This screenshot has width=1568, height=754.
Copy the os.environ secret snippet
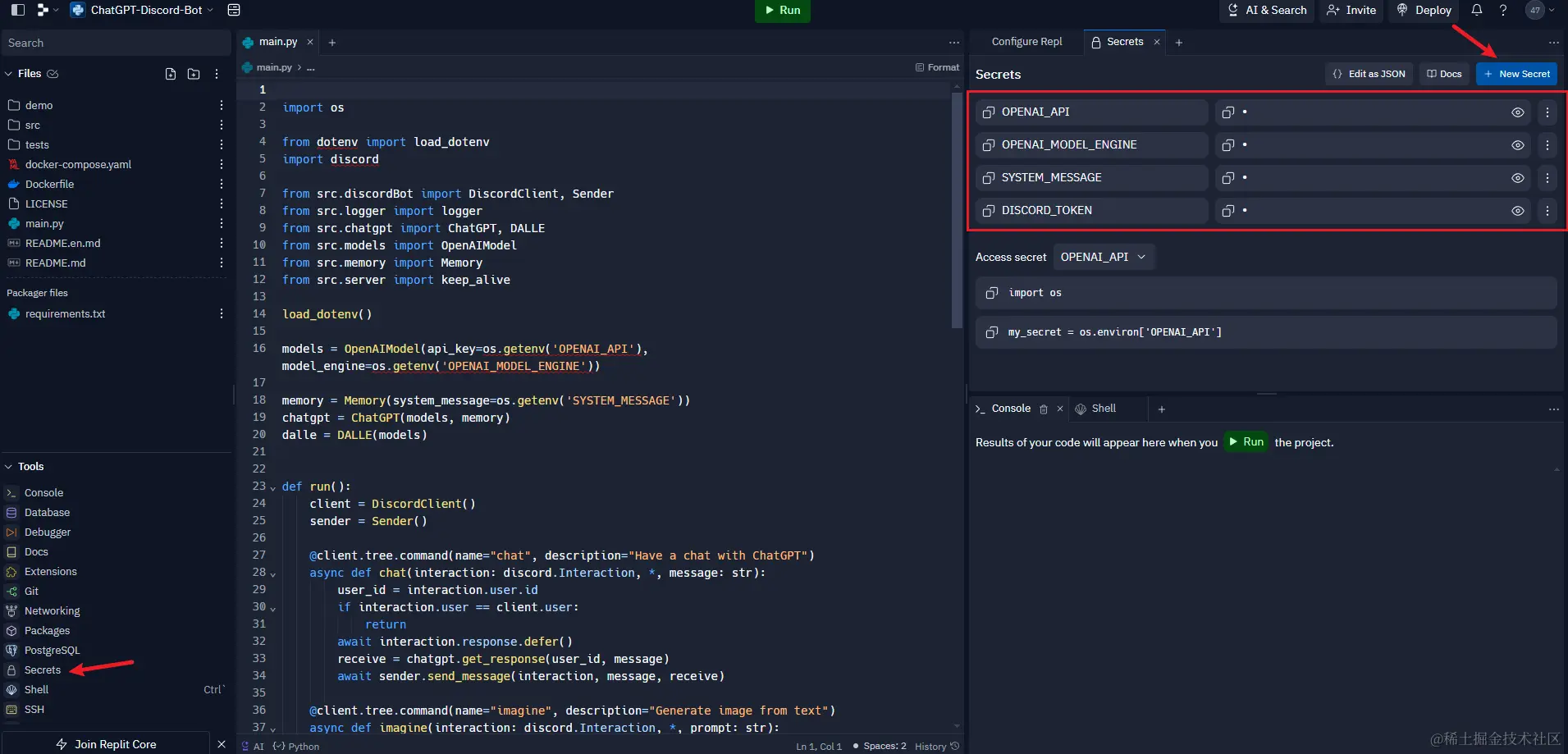click(992, 332)
